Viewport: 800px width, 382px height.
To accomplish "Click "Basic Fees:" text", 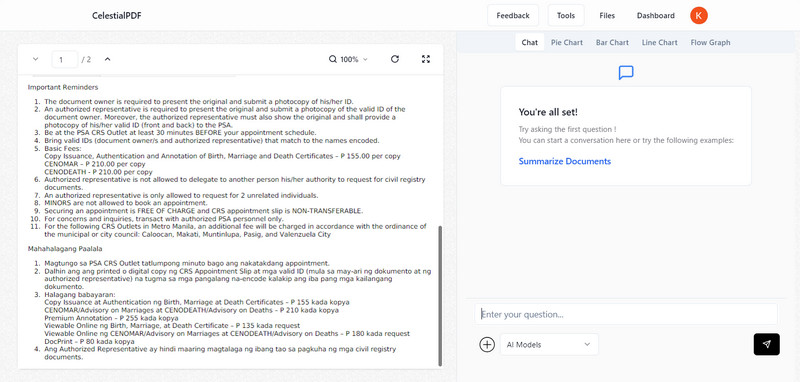I will tap(63, 148).
